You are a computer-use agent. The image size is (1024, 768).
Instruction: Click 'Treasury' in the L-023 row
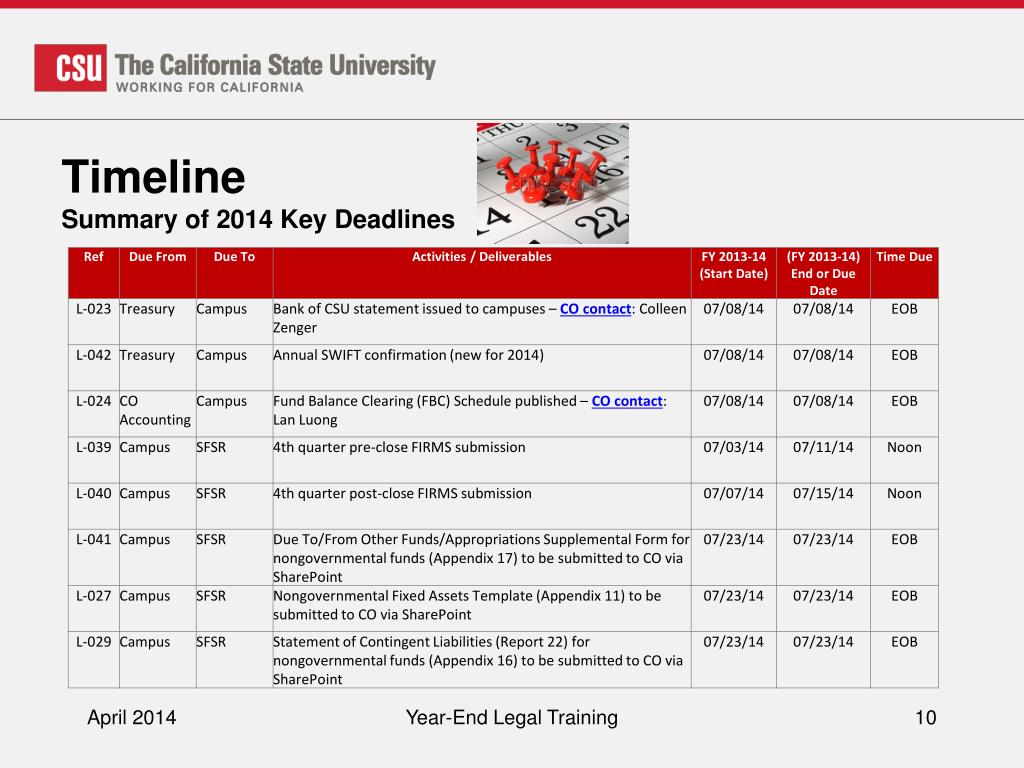[147, 310]
